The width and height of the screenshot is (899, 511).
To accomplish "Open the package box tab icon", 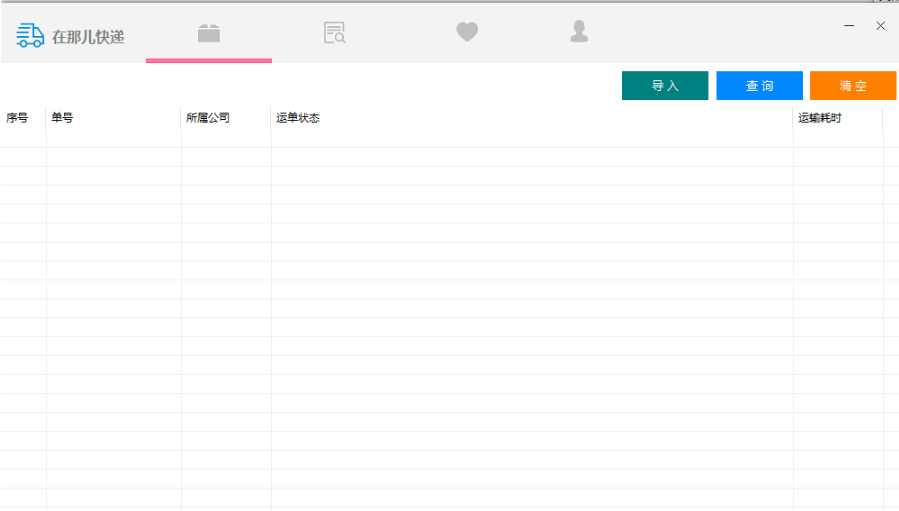I will (209, 33).
